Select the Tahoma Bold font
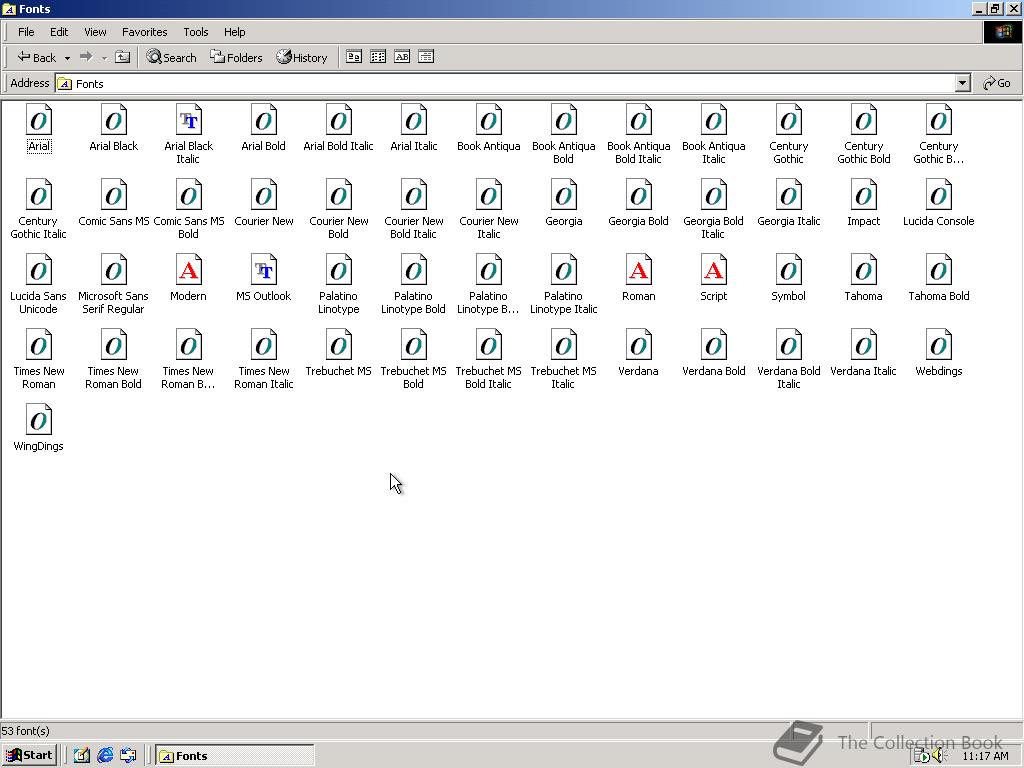 938,278
